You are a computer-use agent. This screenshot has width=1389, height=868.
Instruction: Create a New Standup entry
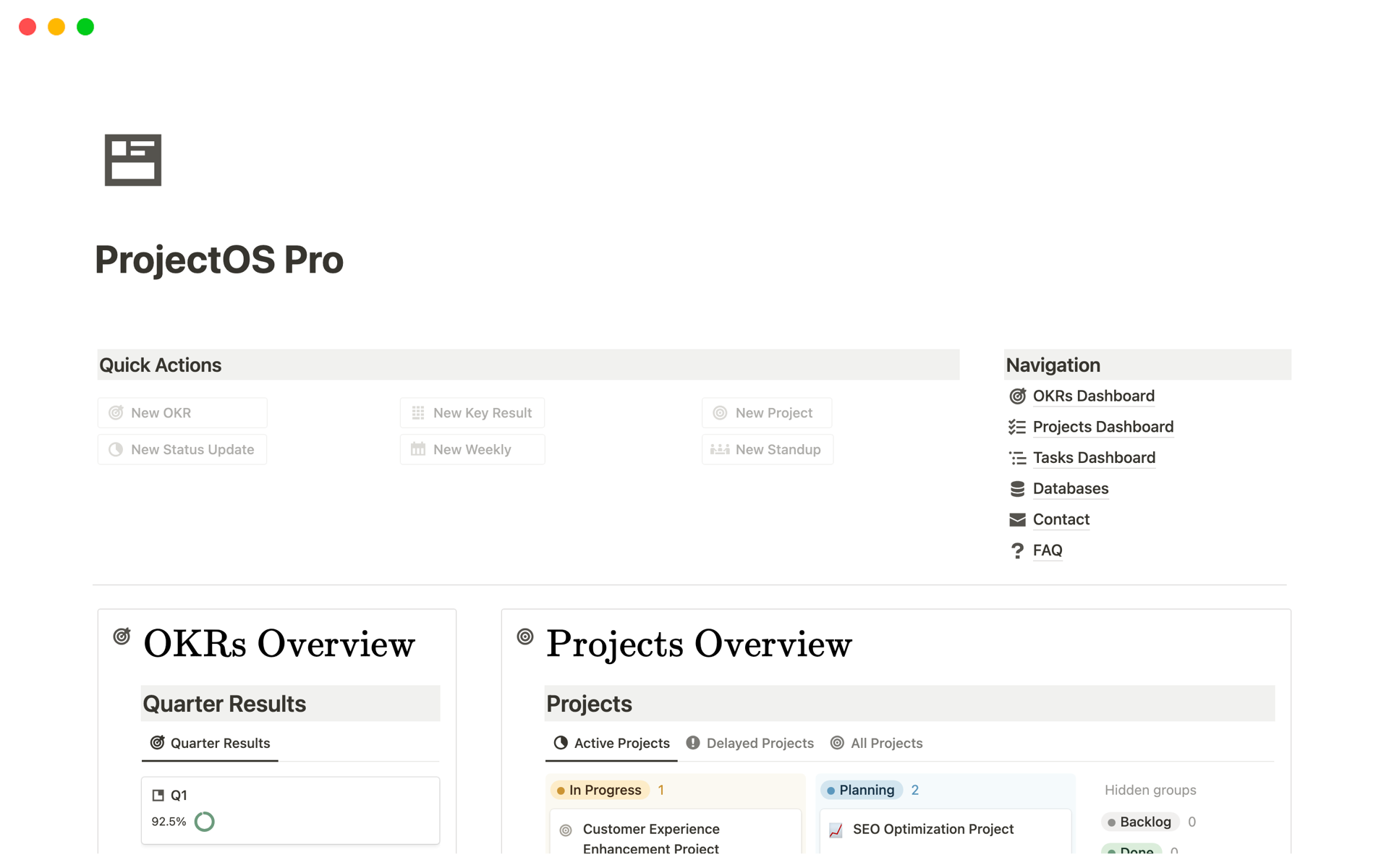pos(767,449)
